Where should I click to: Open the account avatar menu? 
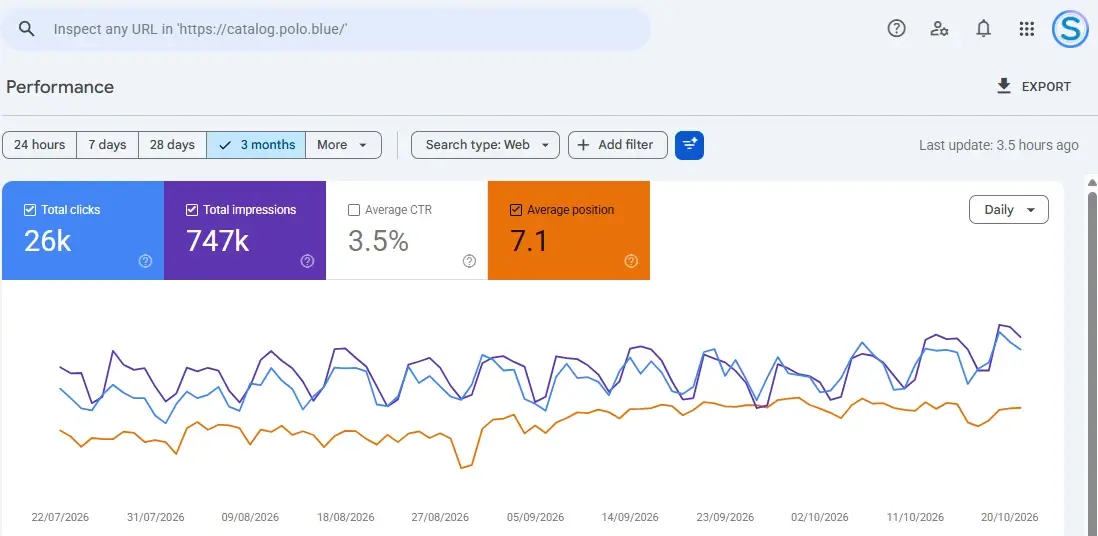pos(1069,28)
